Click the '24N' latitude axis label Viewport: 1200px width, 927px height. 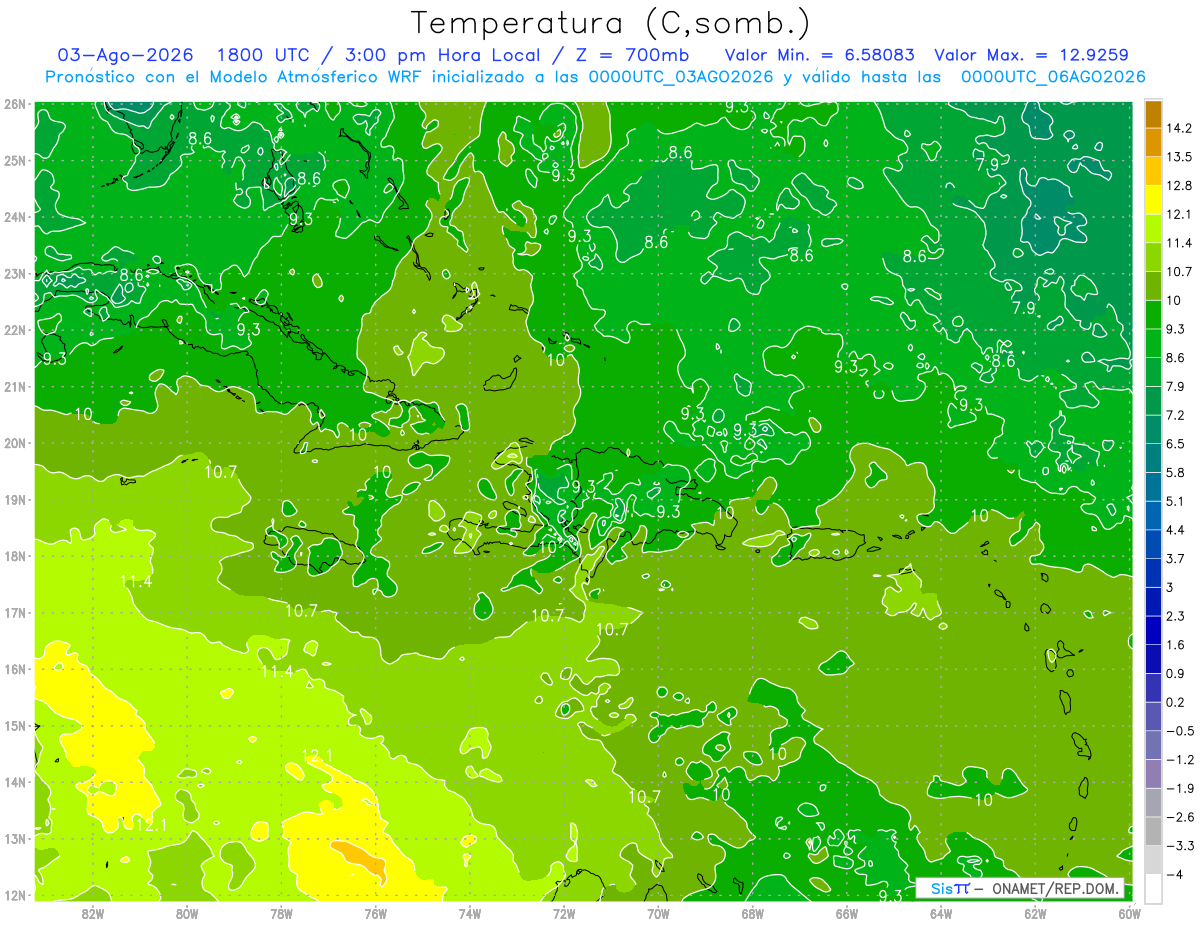pyautogui.click(x=14, y=217)
